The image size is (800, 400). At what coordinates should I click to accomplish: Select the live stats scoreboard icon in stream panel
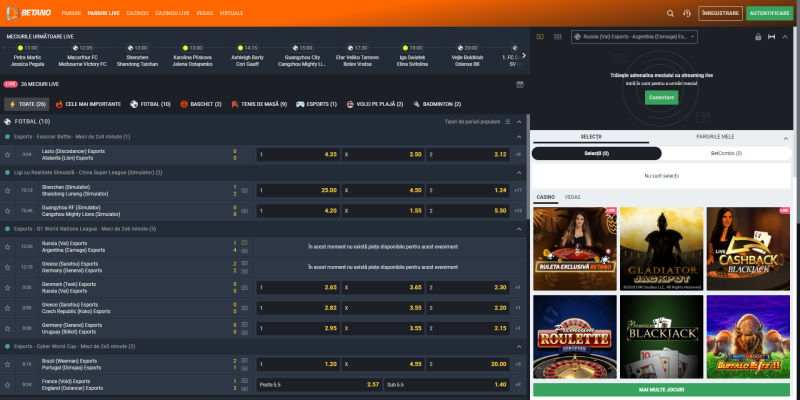pos(558,37)
